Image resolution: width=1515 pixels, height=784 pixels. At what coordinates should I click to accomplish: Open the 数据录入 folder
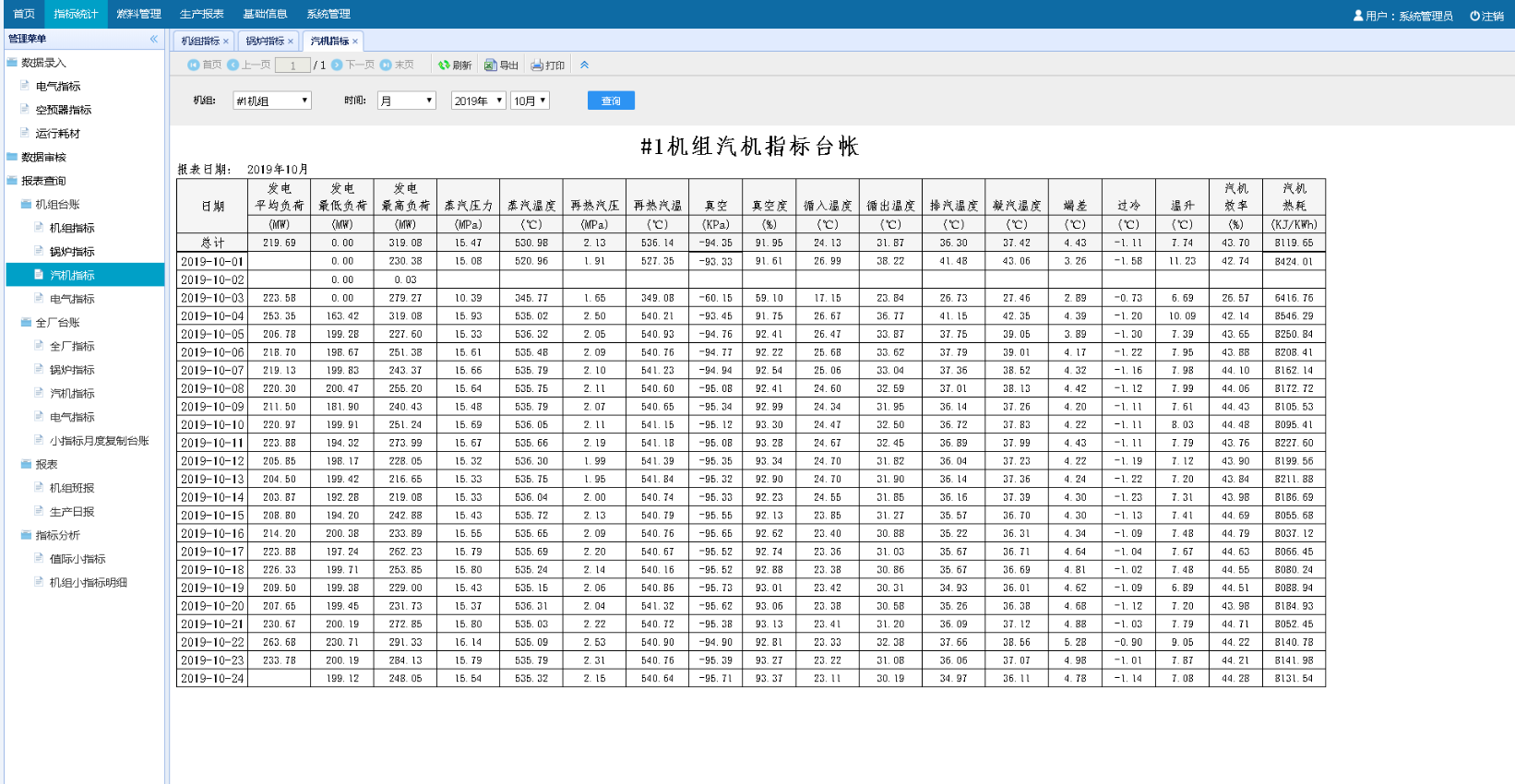click(43, 63)
